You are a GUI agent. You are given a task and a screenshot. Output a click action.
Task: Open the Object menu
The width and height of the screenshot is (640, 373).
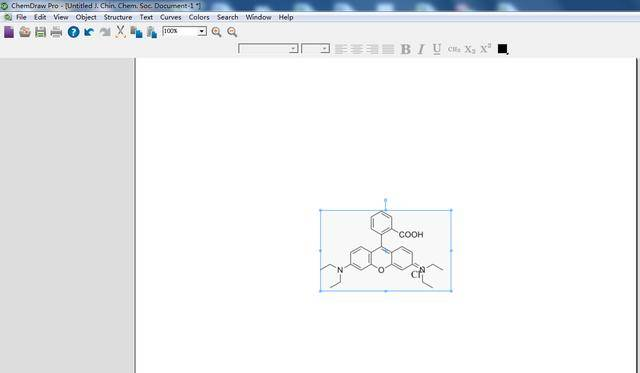(x=86, y=17)
